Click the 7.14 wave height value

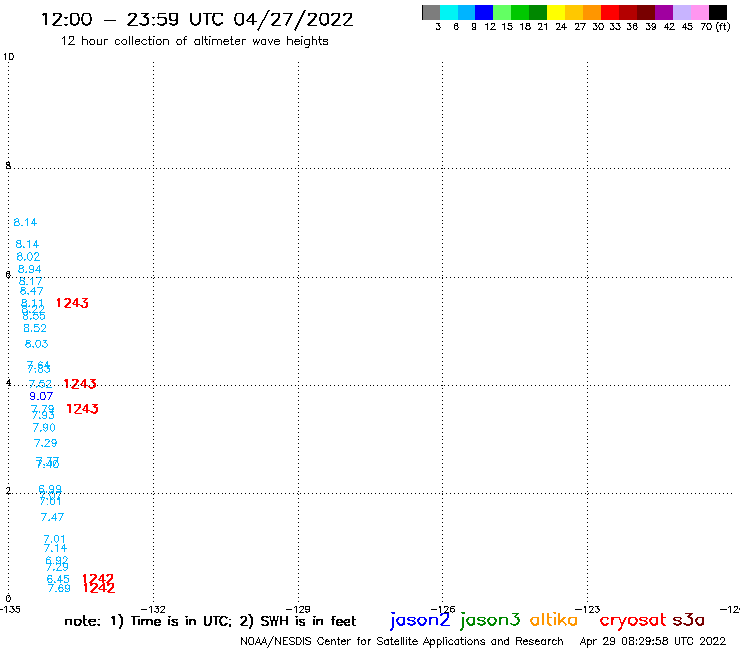point(55,548)
